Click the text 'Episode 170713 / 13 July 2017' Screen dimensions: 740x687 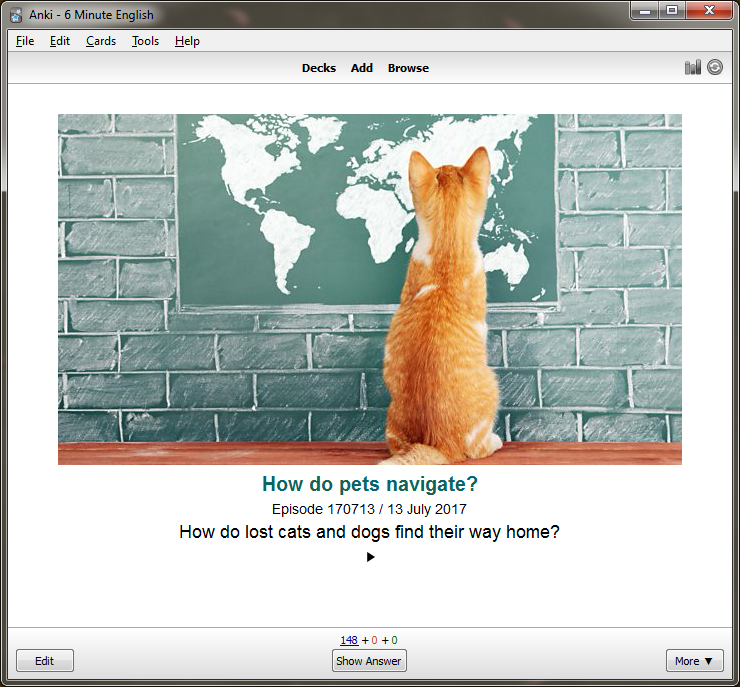tap(369, 509)
